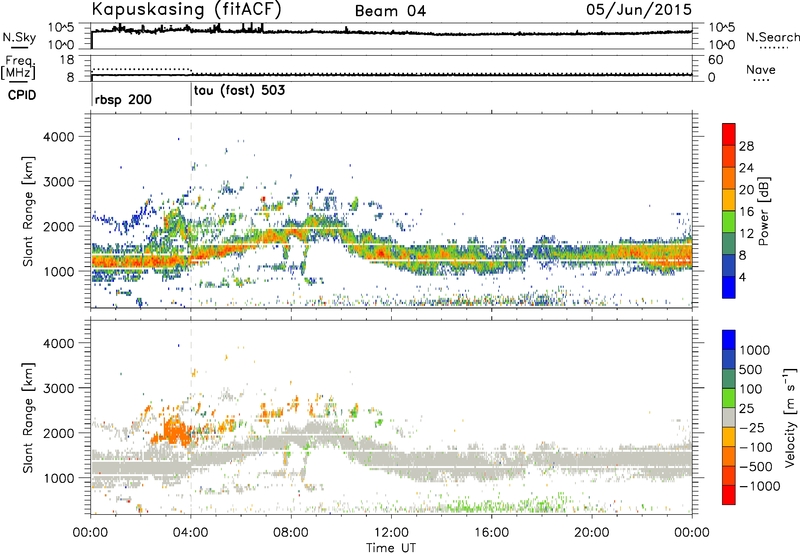Click the 'N.Search' legend label
Viewport: 800px width, 554px height.
[x=772, y=37]
